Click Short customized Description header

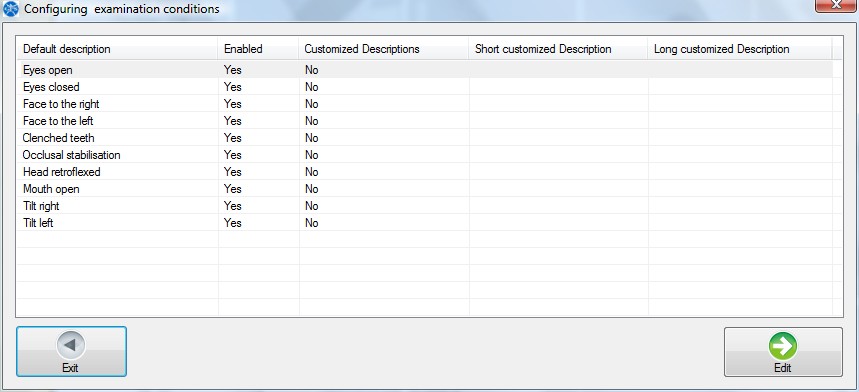[559, 49]
